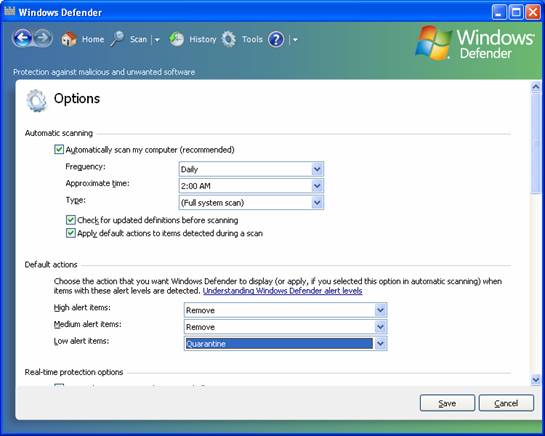
Task: Open Understanding Windows Defender alert levels link
Action: point(283,291)
